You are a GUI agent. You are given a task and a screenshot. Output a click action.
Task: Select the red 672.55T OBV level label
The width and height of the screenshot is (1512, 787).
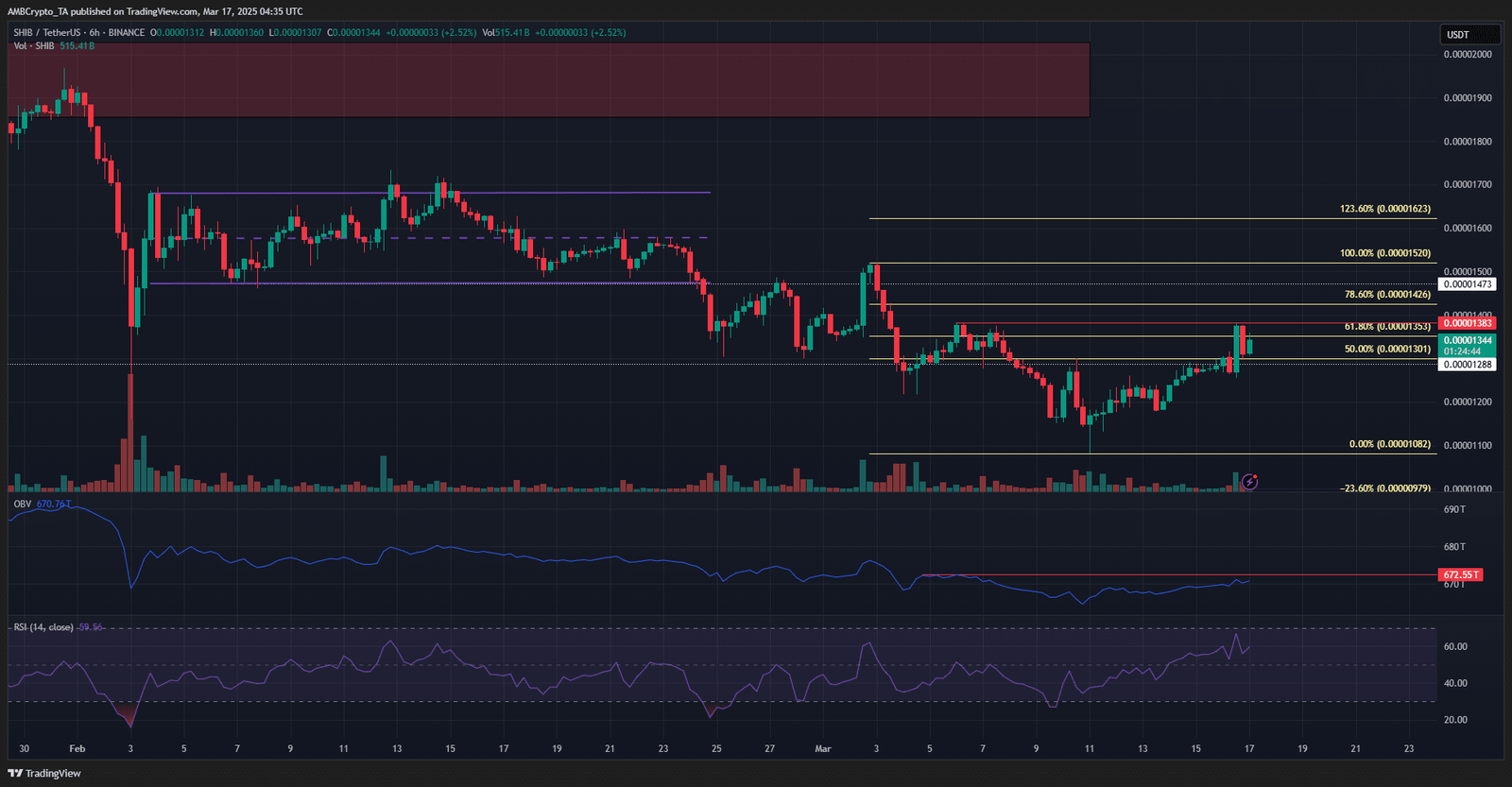click(x=1460, y=574)
